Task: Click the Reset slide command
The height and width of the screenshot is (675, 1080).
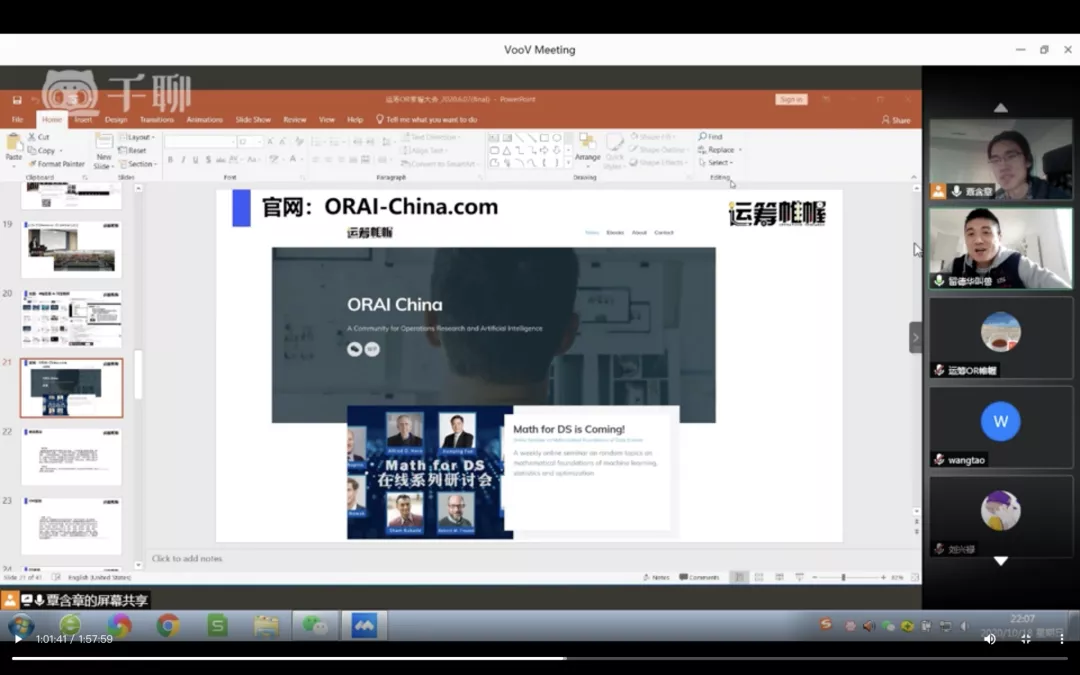Action: click(x=132, y=150)
